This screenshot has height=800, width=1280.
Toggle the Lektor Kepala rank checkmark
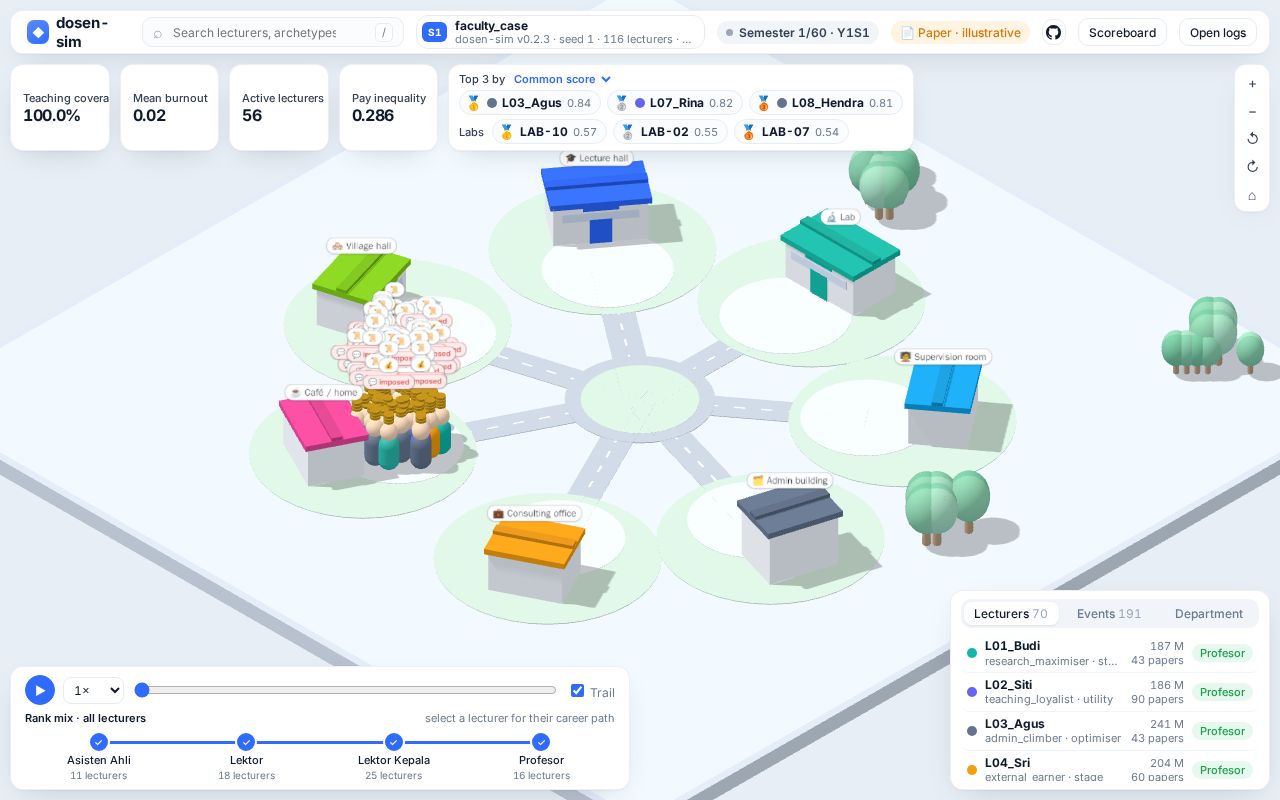tap(394, 742)
